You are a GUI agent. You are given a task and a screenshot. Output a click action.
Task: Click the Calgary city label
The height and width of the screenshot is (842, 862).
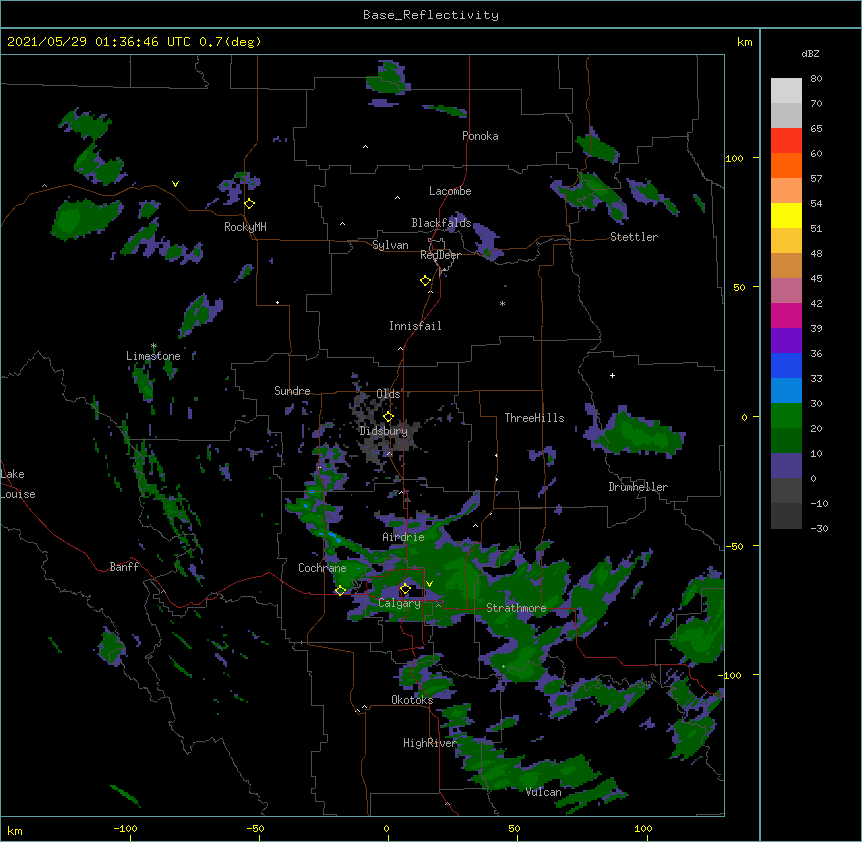(x=399, y=603)
